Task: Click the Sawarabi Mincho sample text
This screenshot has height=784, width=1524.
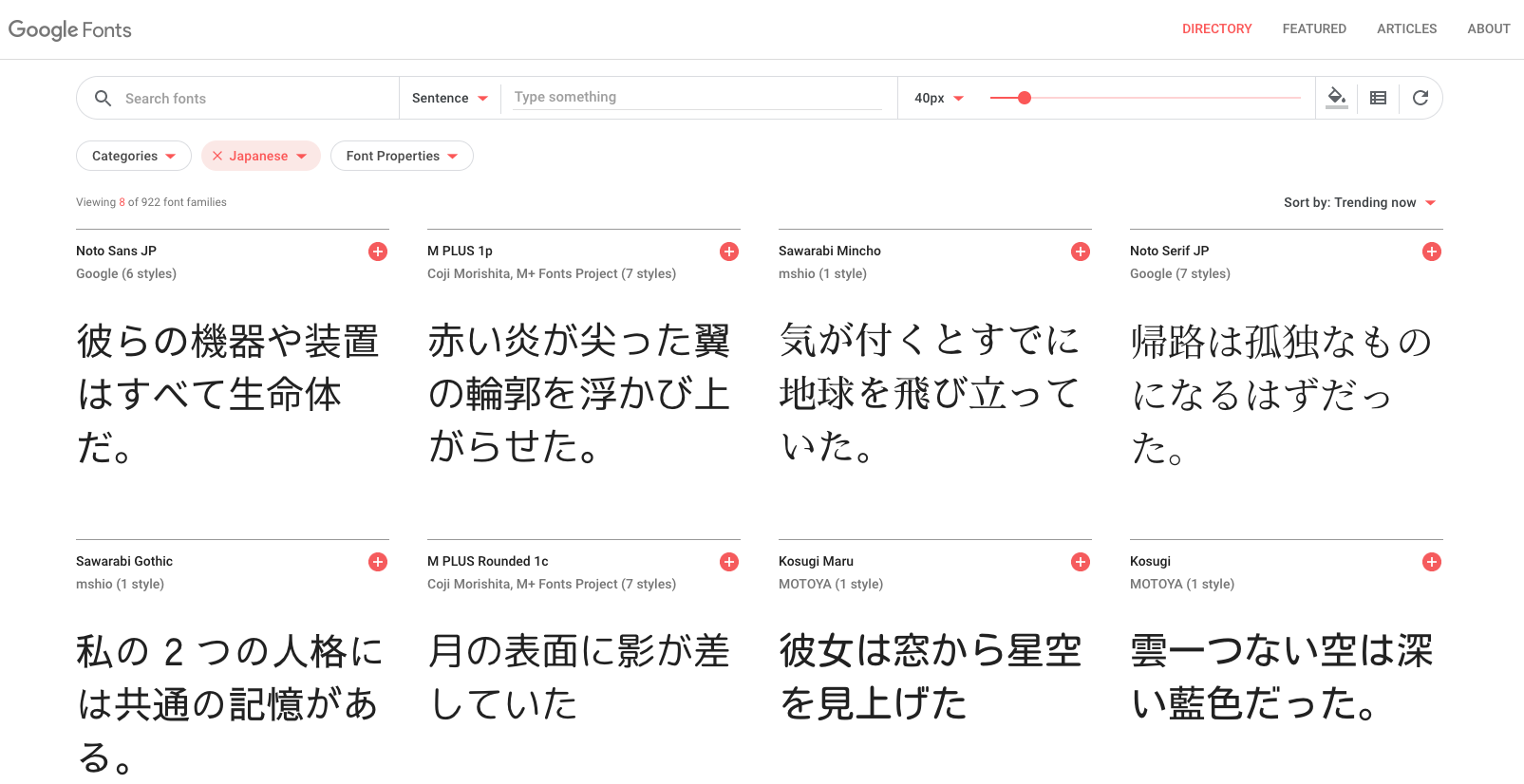Action: 930,392
